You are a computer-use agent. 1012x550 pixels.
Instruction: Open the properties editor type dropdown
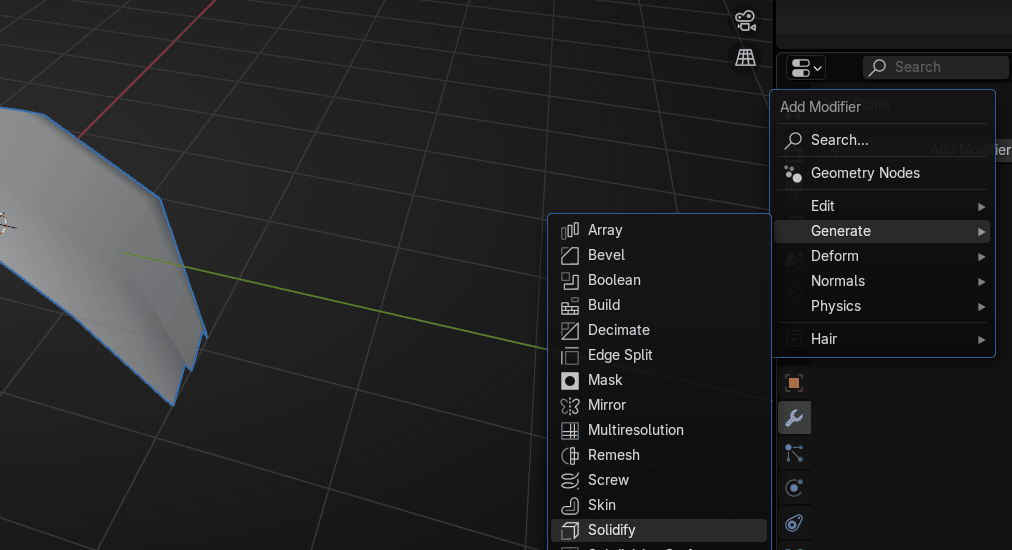805,68
